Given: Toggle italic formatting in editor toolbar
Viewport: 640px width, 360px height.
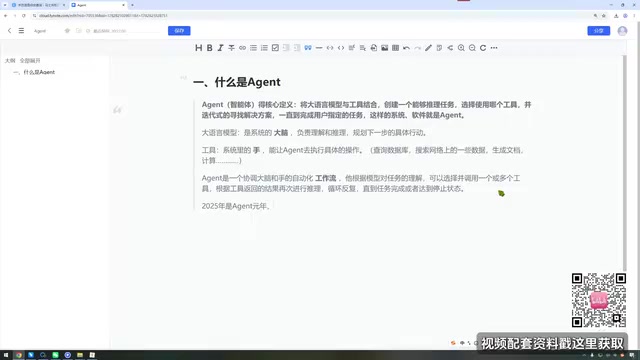Looking at the screenshot, I should coord(220,48).
